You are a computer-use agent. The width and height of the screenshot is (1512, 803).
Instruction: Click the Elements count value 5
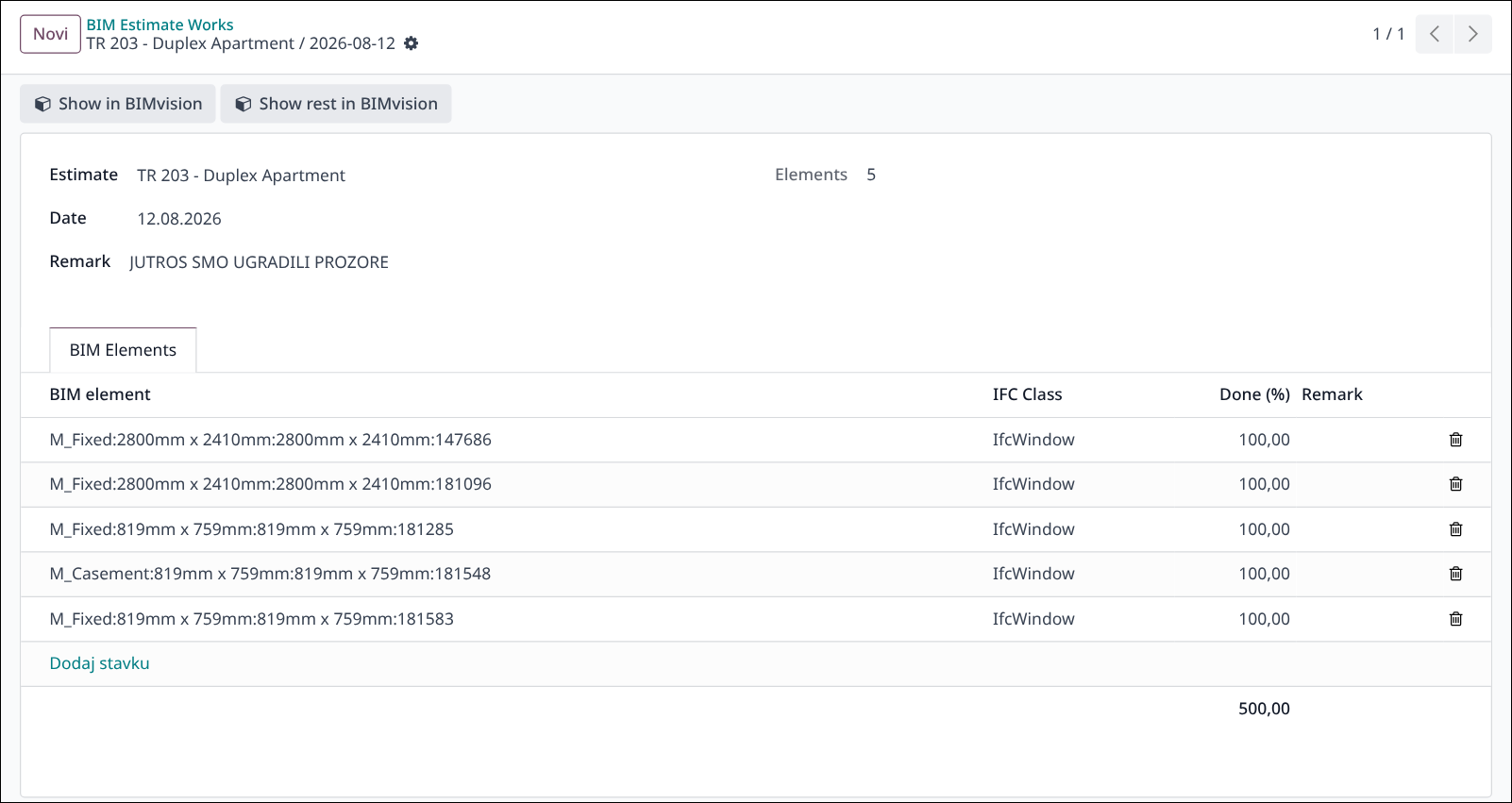871,175
